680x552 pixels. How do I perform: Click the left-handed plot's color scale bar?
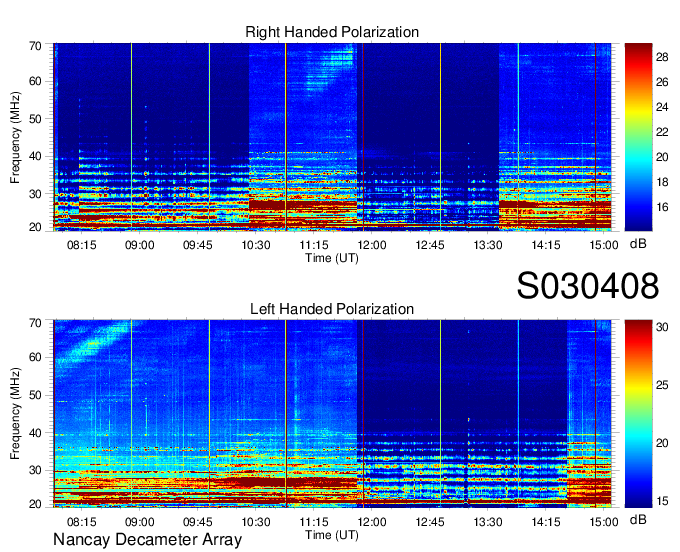point(638,414)
